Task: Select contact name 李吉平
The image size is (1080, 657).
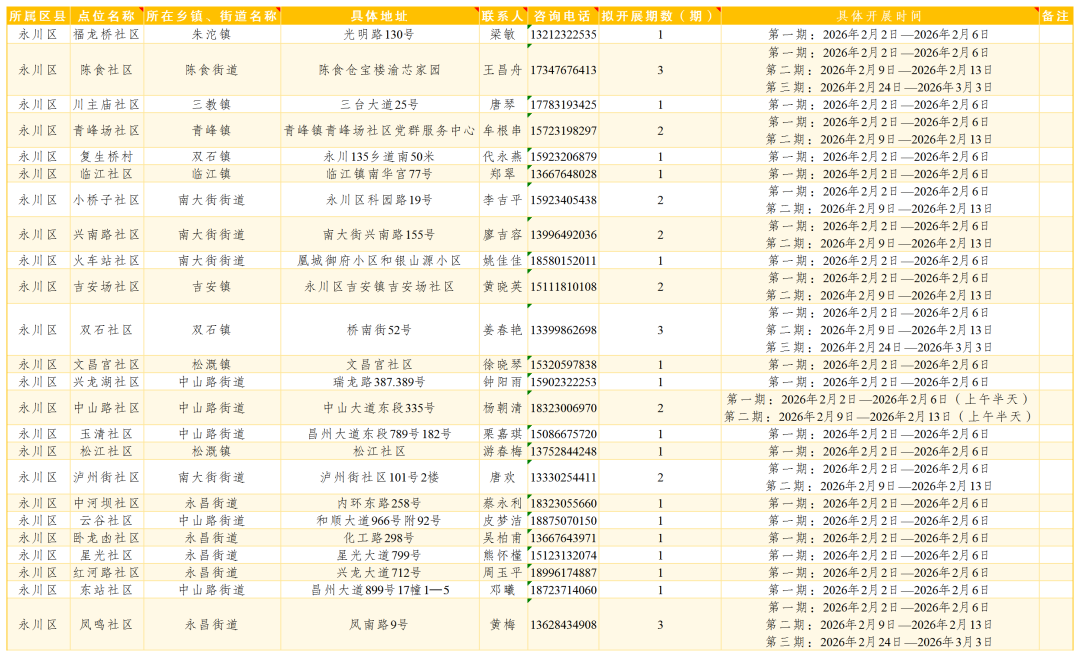Action: point(503,200)
